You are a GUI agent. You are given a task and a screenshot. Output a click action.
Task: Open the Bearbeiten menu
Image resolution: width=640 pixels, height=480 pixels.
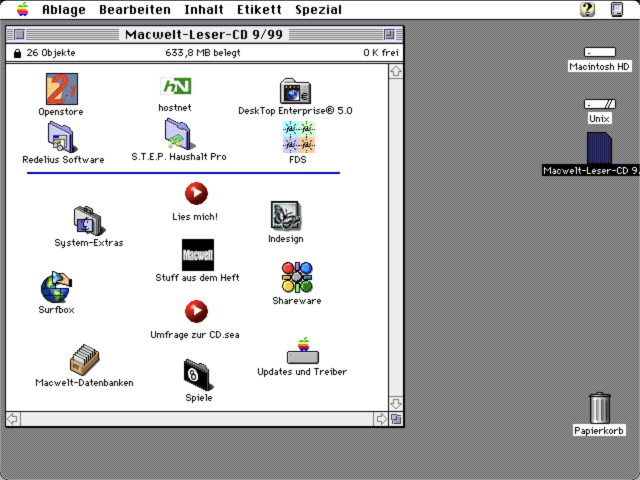[135, 9]
